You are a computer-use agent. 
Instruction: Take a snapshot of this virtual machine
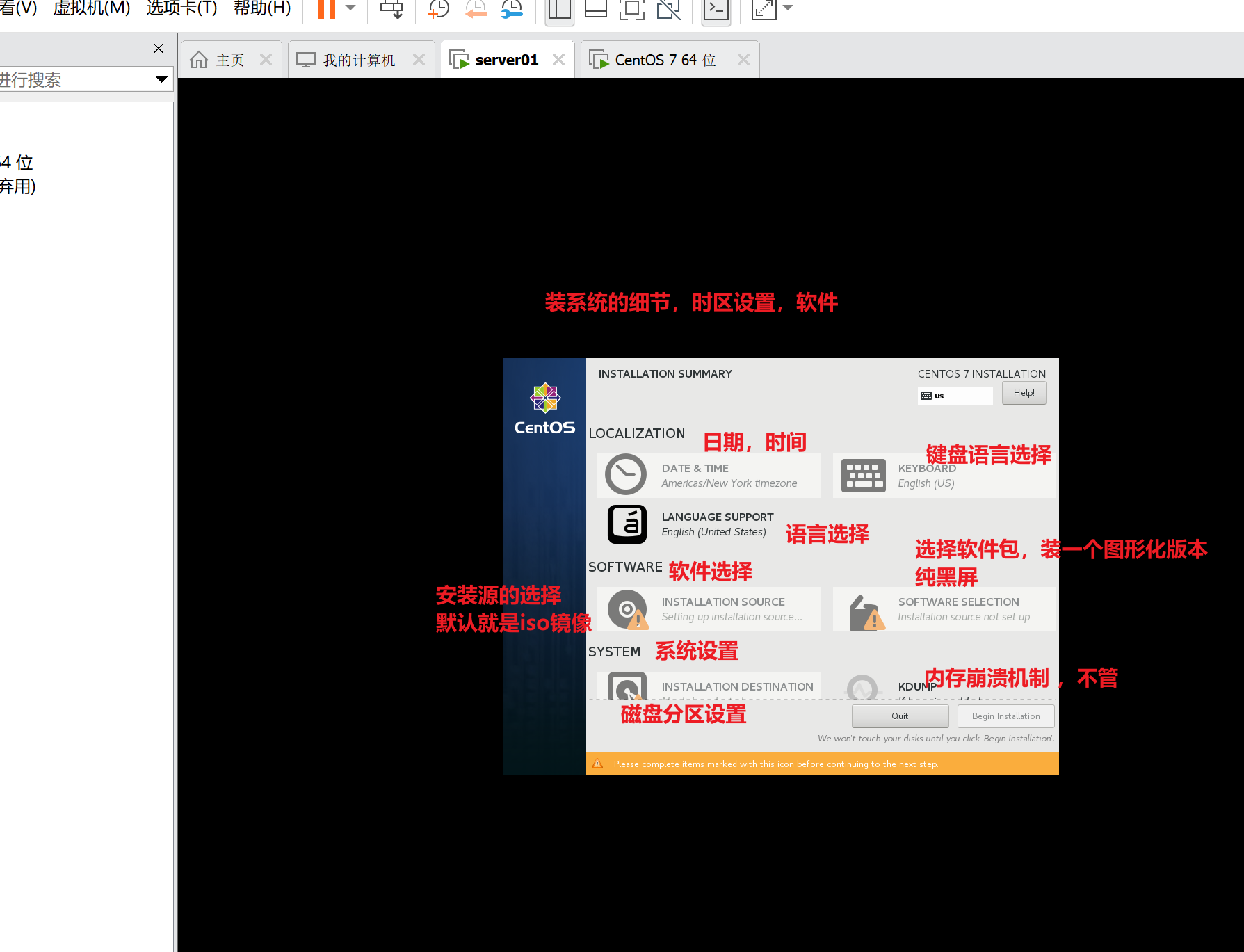coord(438,8)
